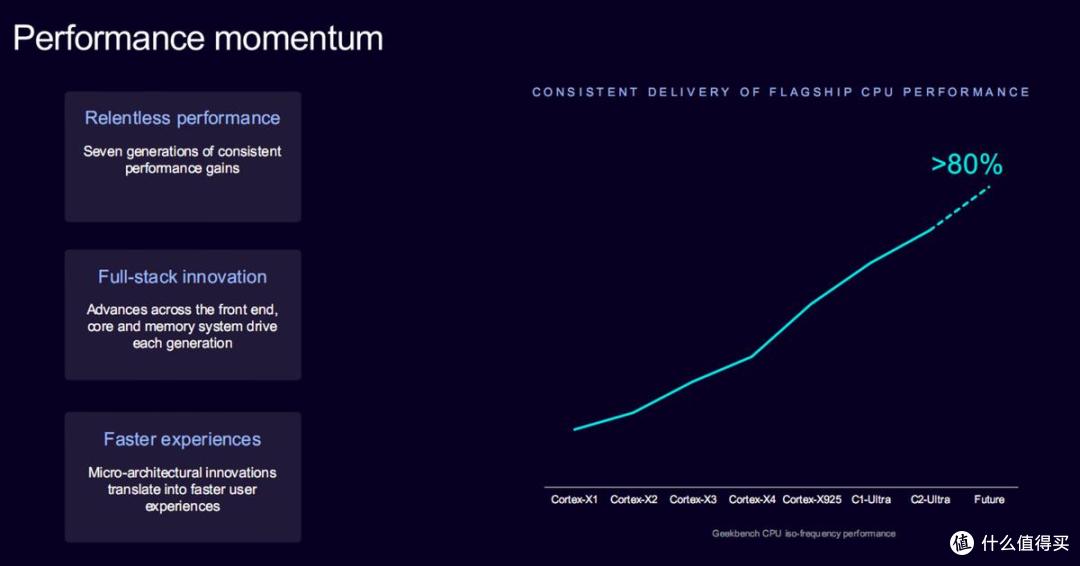Viewport: 1080px width, 566px height.
Task: Click the Performance momentum slide title
Action: pos(198,39)
